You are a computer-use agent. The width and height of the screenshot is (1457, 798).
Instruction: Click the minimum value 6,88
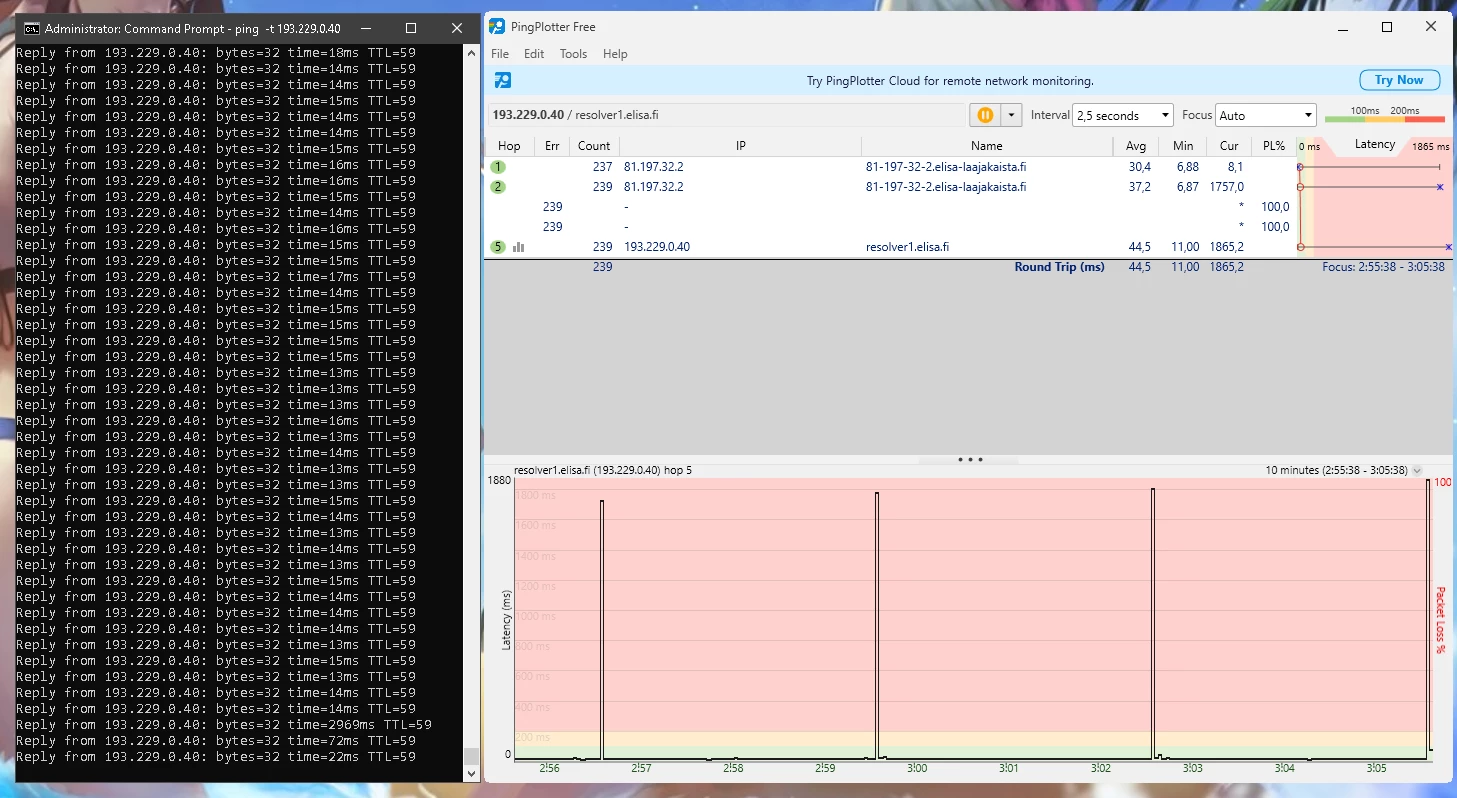click(x=1188, y=167)
